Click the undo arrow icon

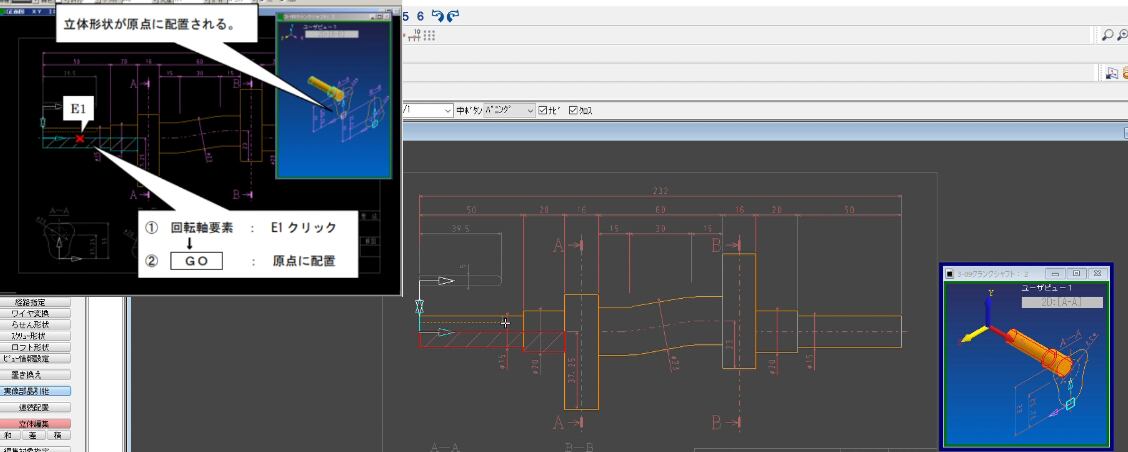[438, 16]
